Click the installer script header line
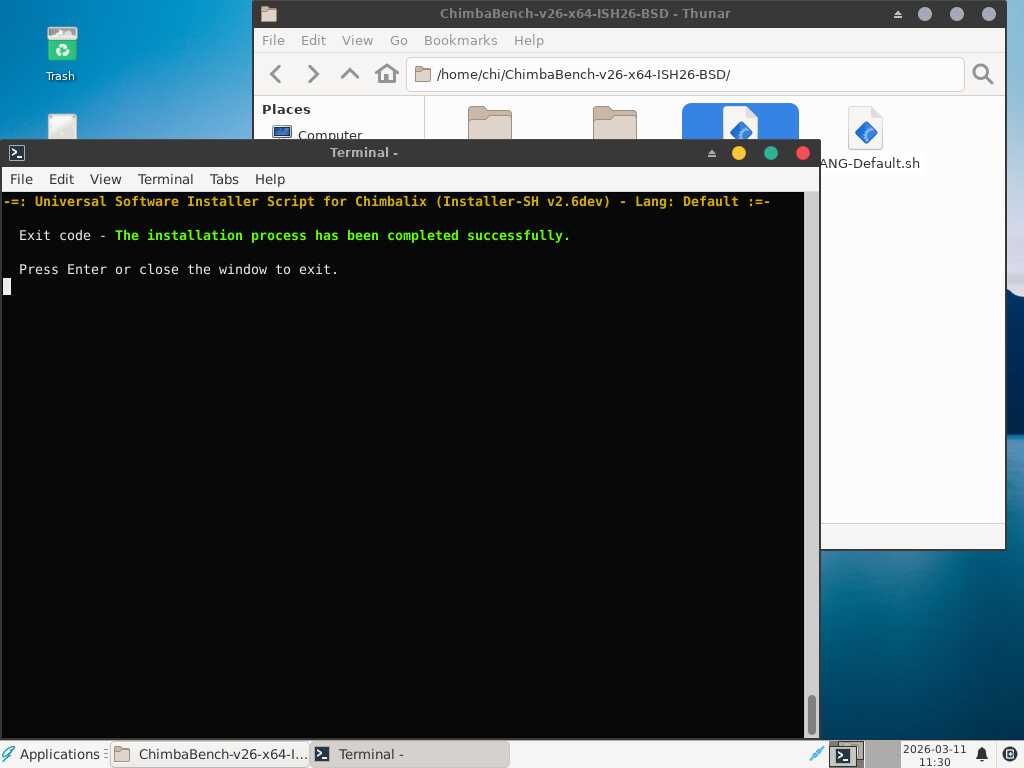 click(387, 201)
